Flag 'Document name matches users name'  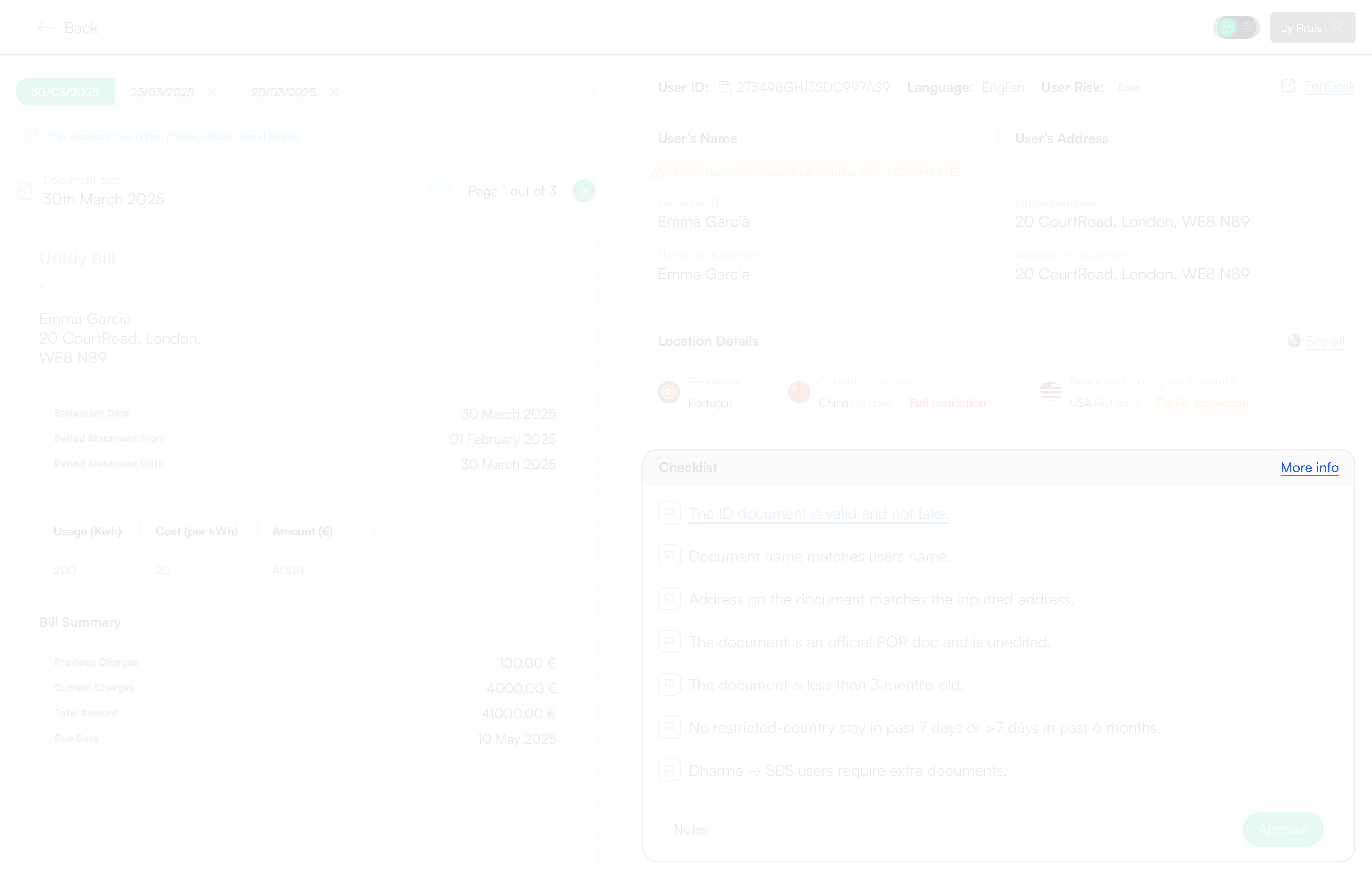coord(669,556)
